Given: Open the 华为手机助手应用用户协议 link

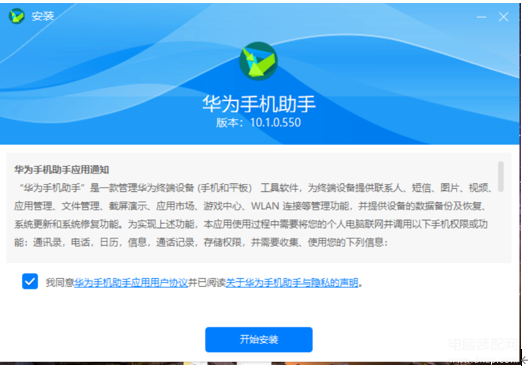Looking at the screenshot, I should [131, 283].
